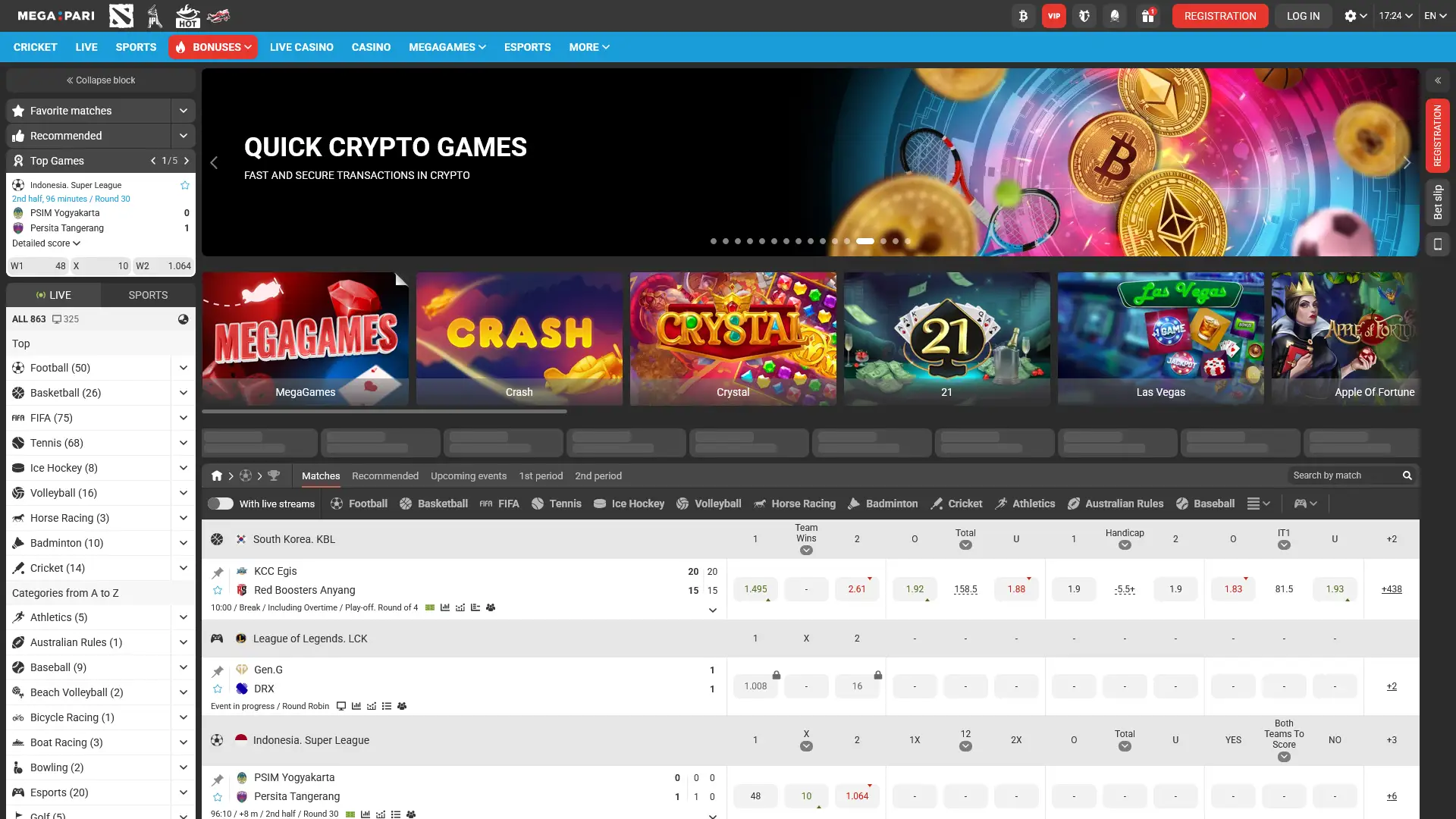Filter matches by Badminton
1456x819 pixels.
tap(883, 504)
